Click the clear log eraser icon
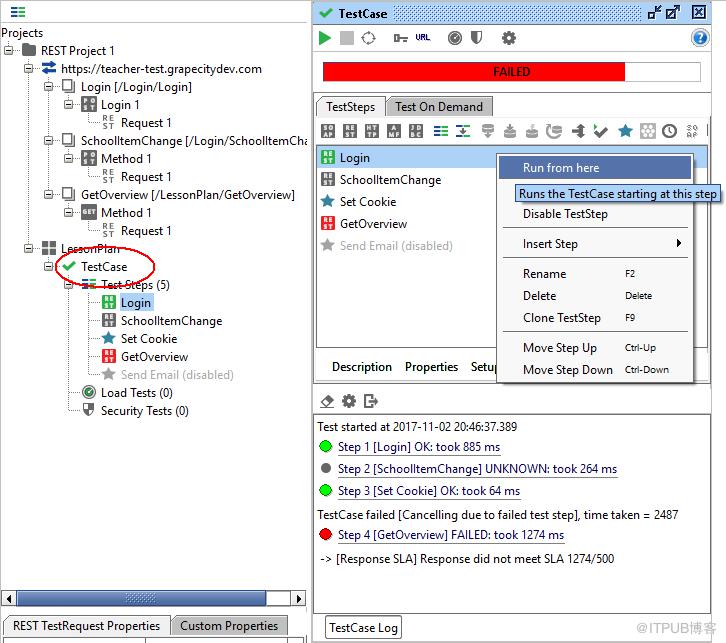This screenshot has height=643, width=726. point(327,401)
